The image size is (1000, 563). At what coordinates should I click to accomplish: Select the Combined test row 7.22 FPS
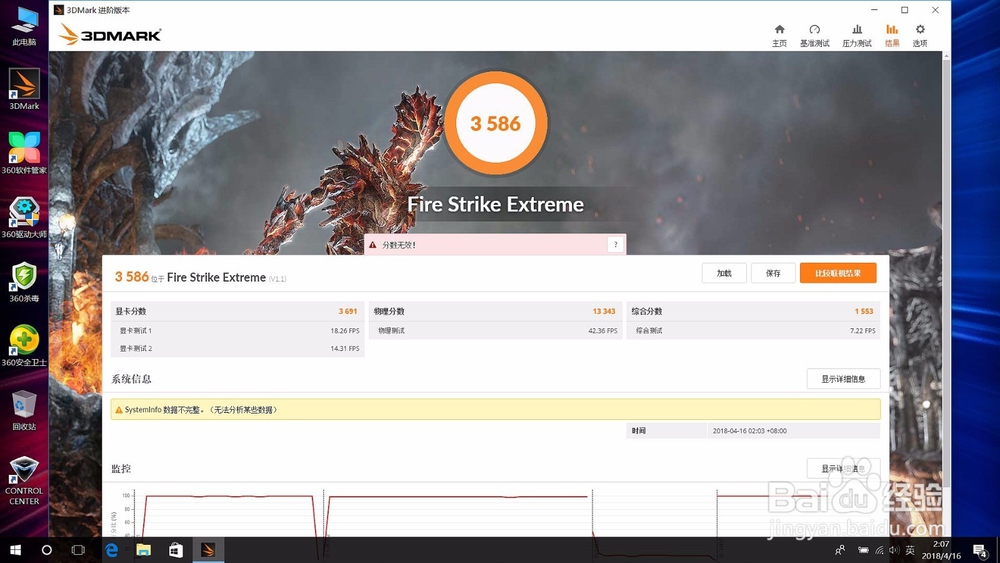[x=753, y=331]
